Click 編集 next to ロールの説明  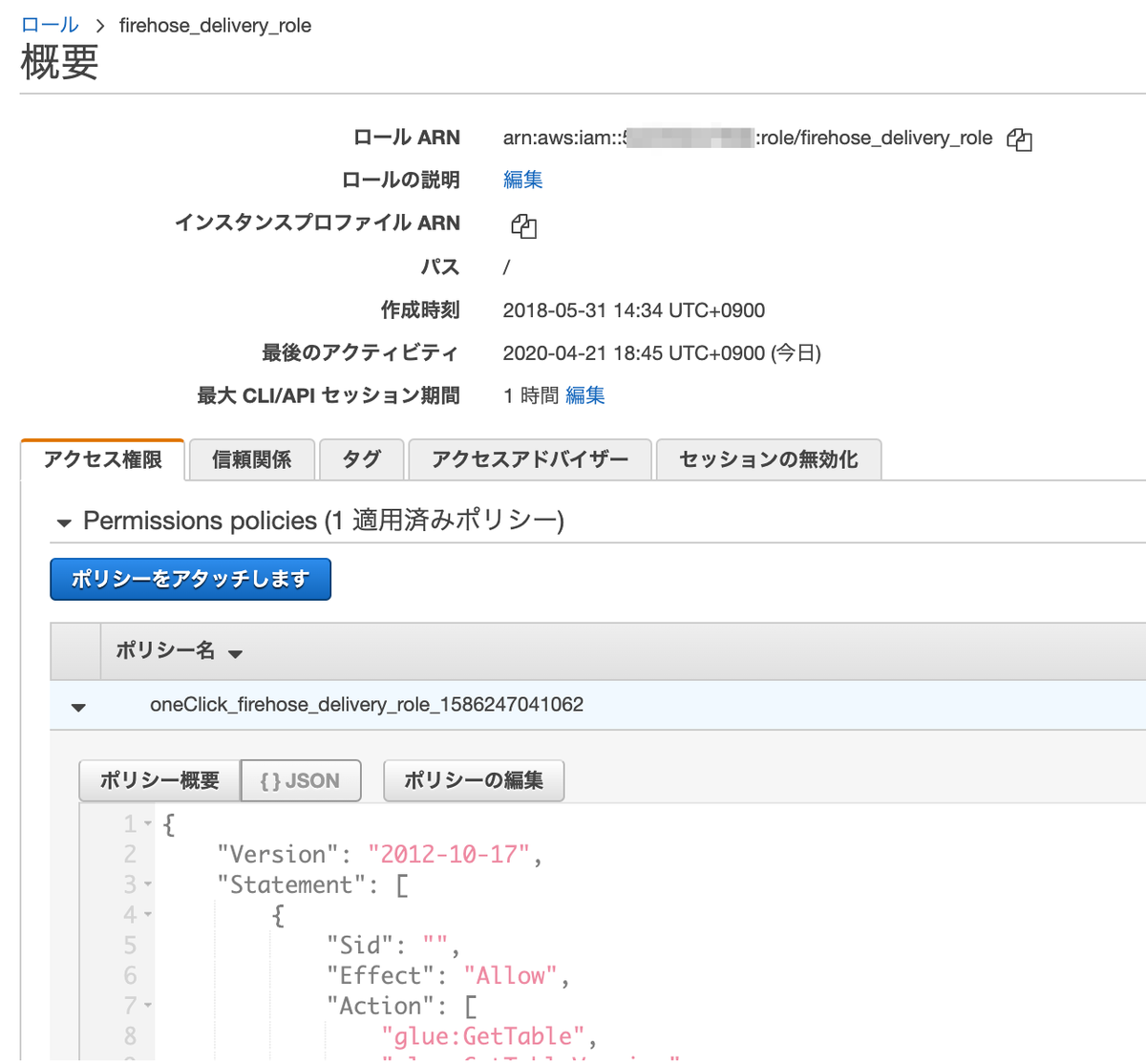pos(522,180)
